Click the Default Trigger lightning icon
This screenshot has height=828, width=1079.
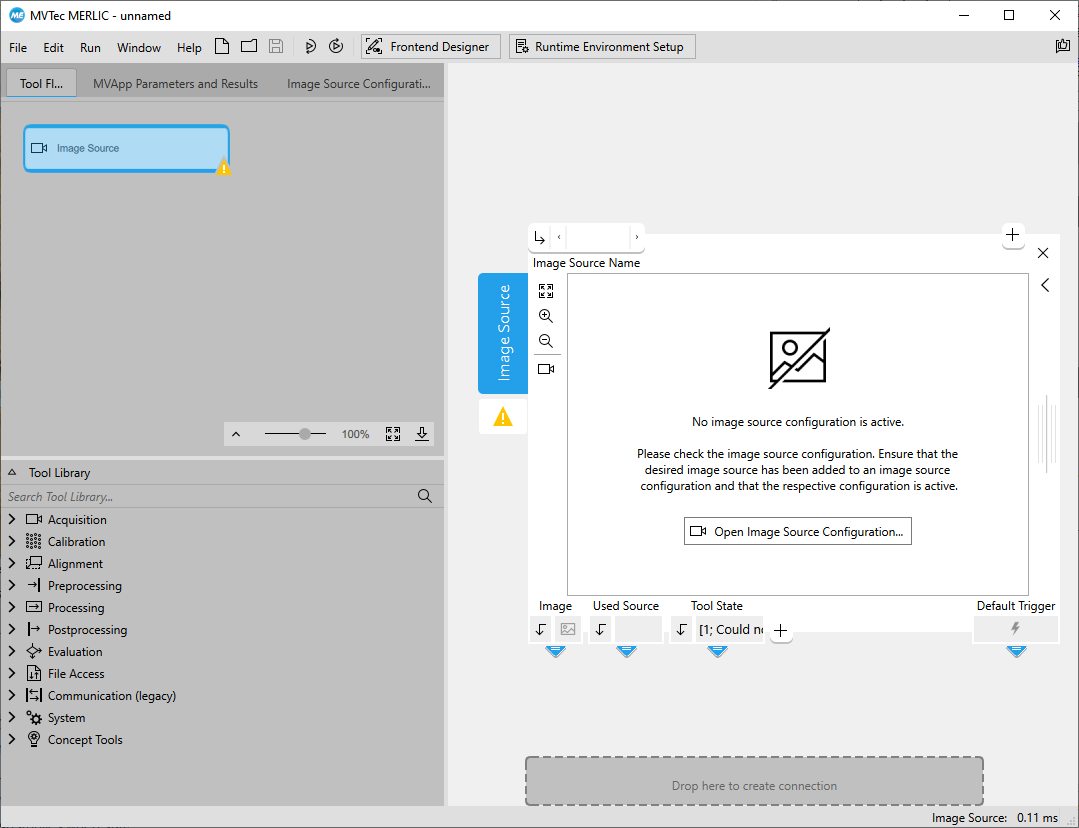(1015, 629)
